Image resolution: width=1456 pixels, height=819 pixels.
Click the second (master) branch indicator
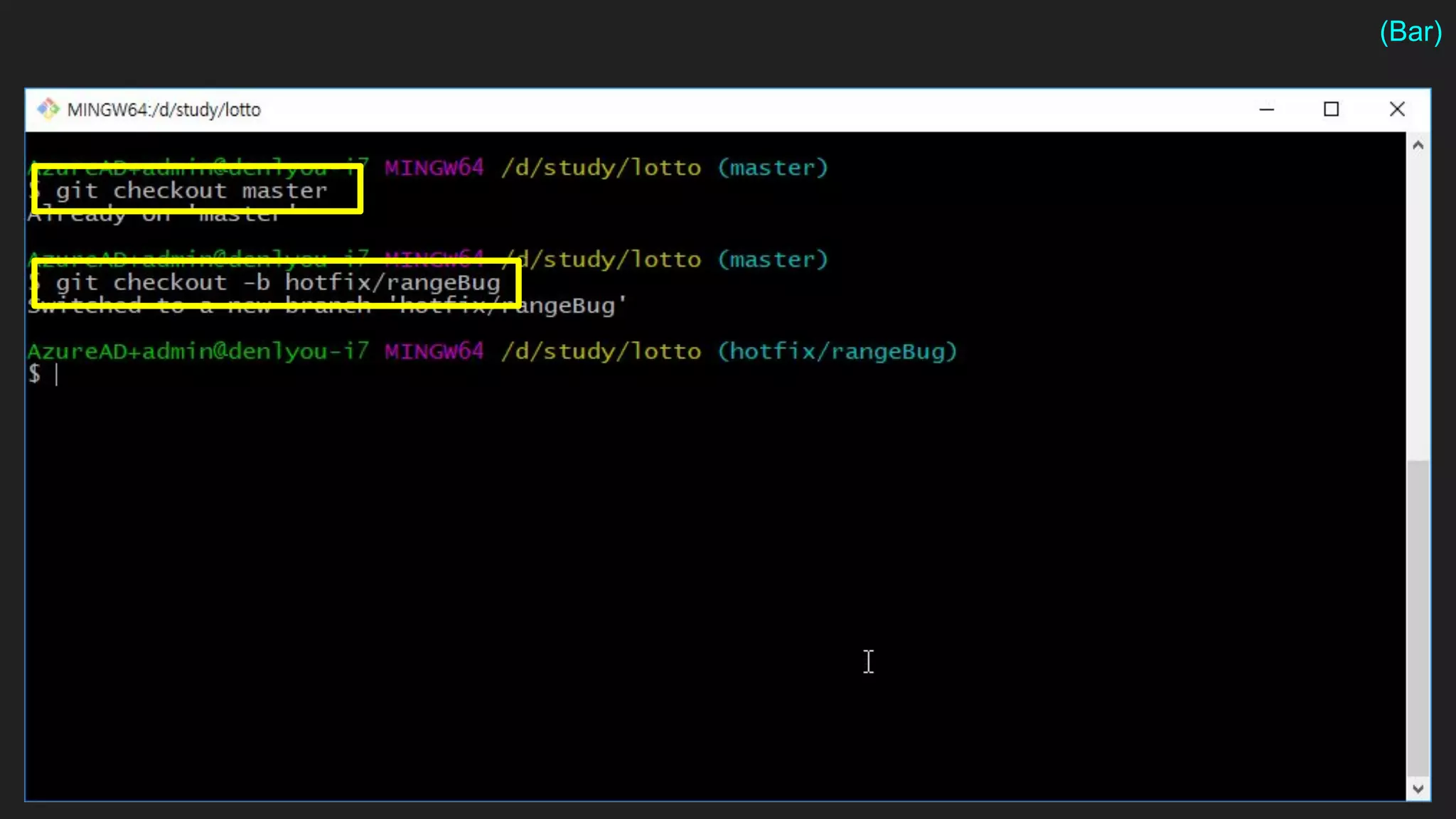772,259
